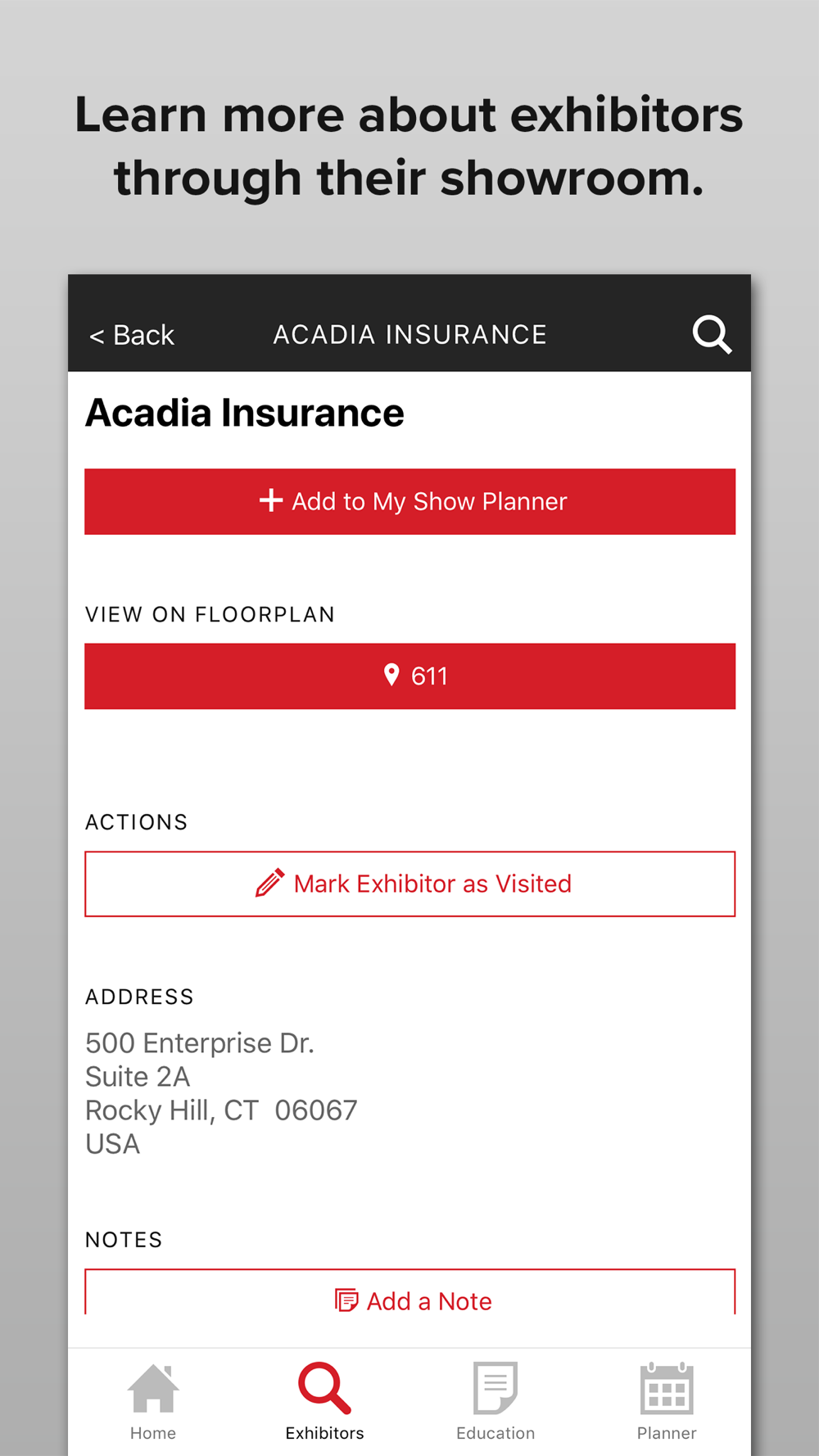819x1456 pixels.
Task: Tap the note icon beside Add a Note
Action: [346, 1300]
